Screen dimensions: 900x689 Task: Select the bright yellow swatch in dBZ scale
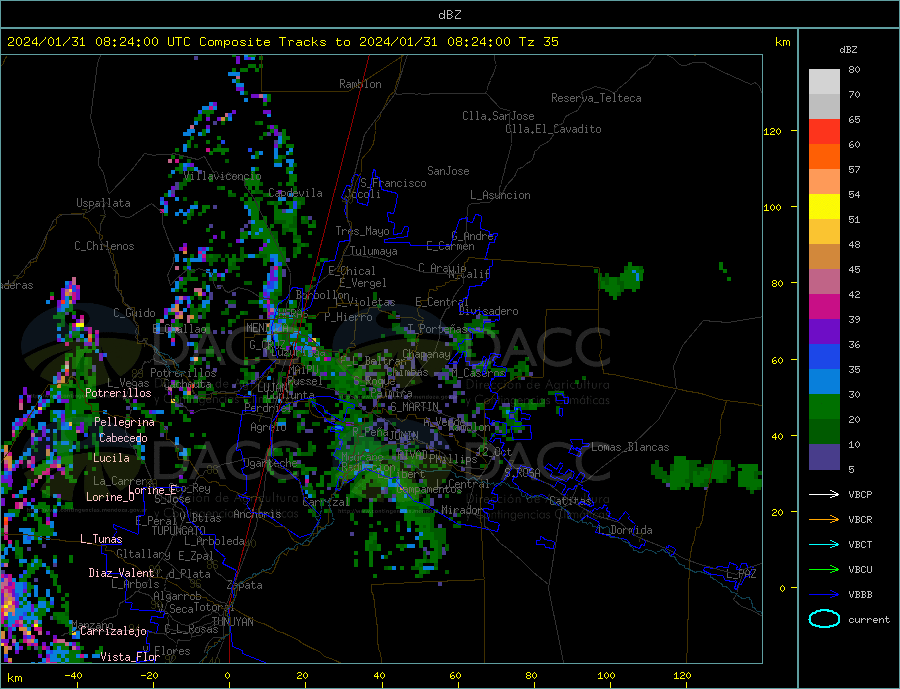(824, 207)
